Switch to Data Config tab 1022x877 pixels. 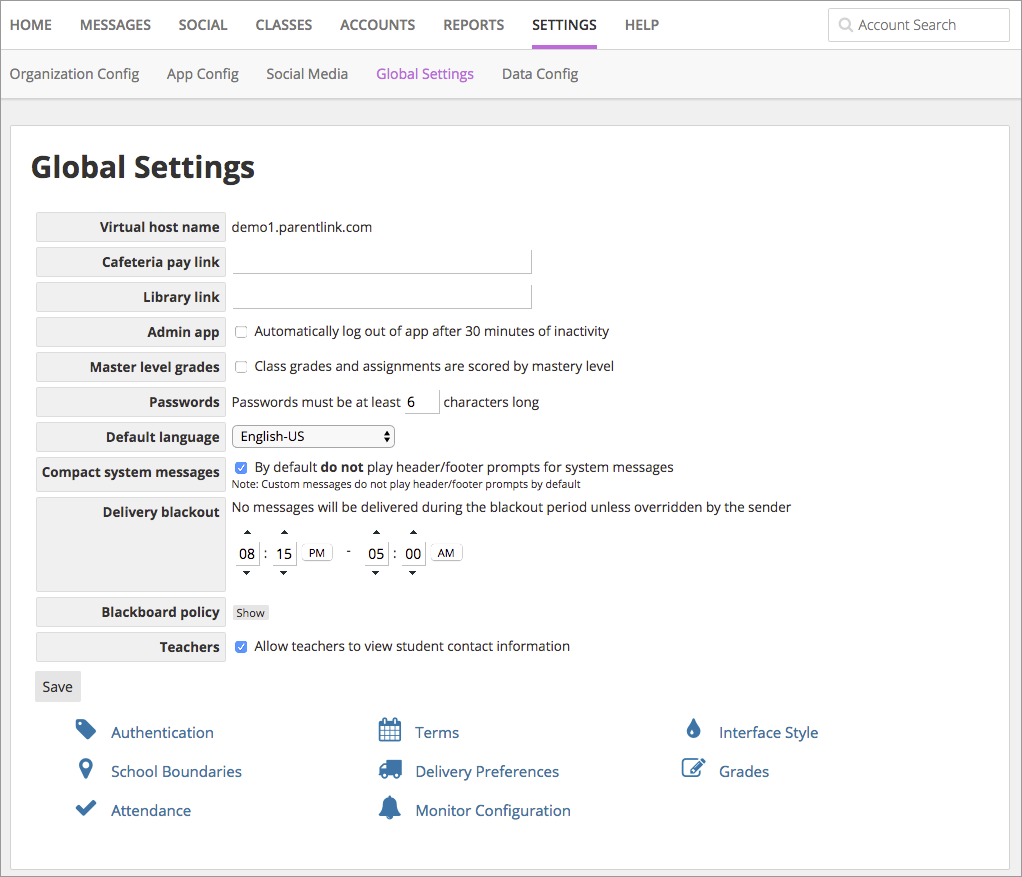[540, 74]
